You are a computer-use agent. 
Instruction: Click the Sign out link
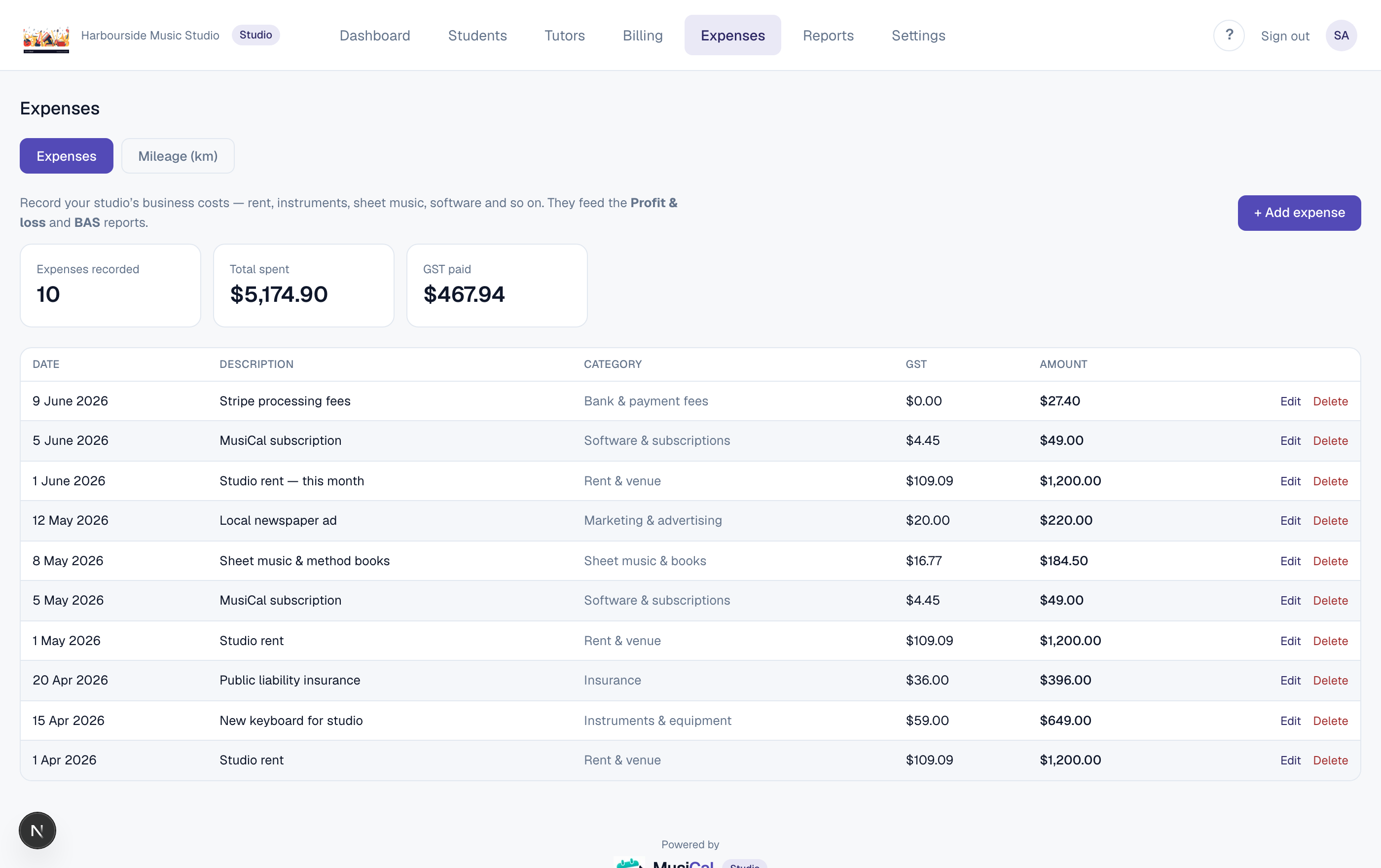[1285, 36]
